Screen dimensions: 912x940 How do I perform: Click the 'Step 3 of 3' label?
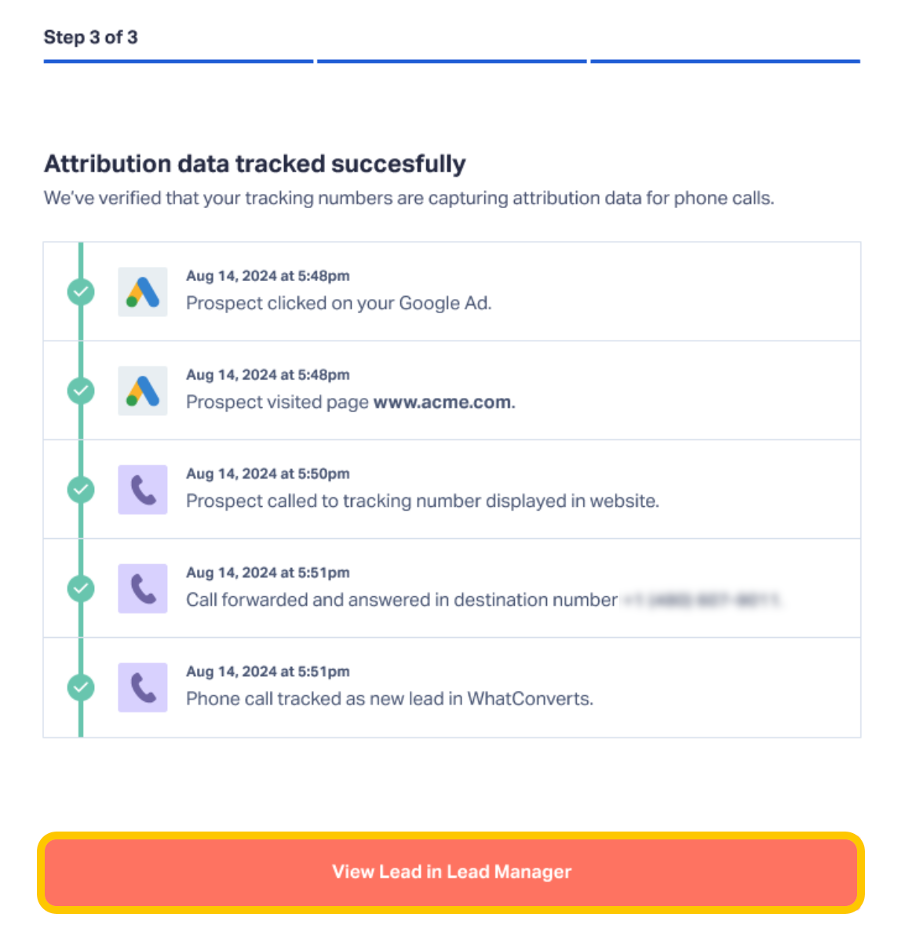[x=91, y=37]
